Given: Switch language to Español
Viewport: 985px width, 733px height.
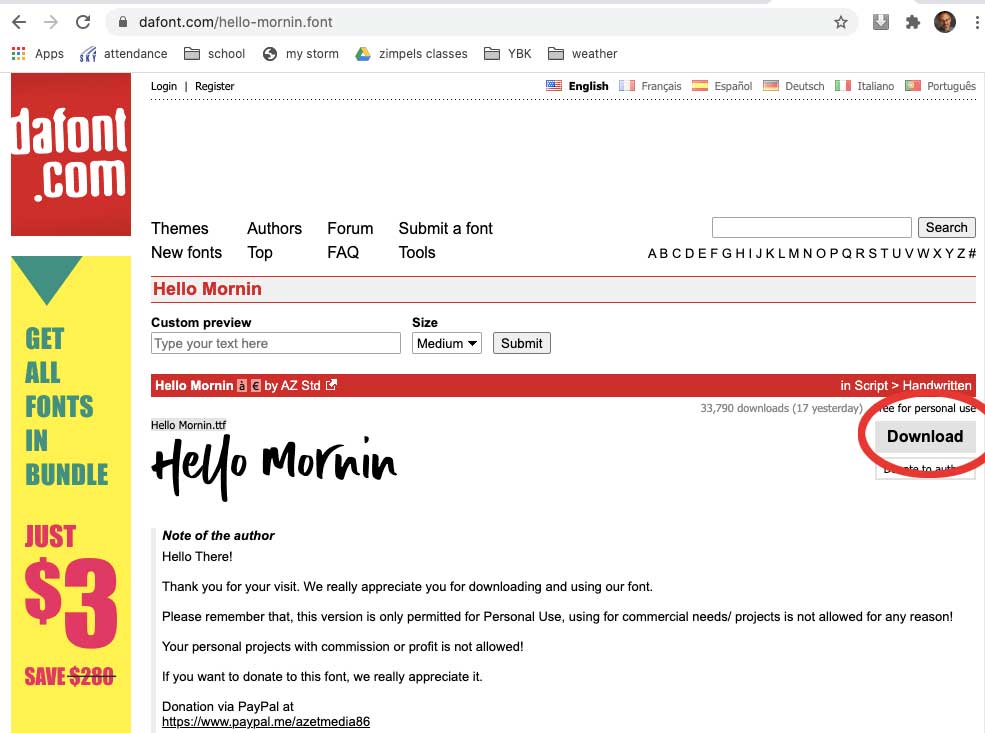Looking at the screenshot, I should click(x=722, y=86).
